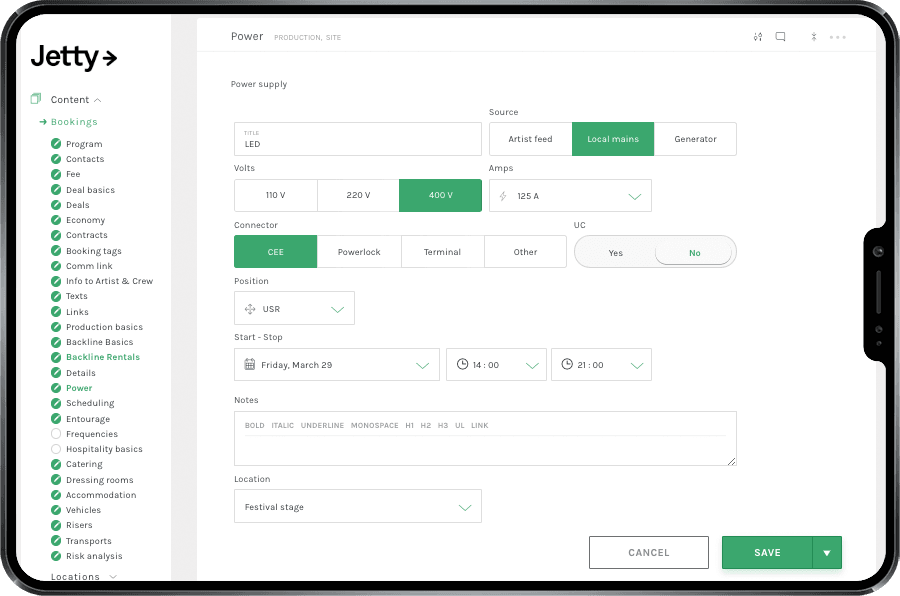Apply italic formatting to the notes
The height and width of the screenshot is (596, 900).
(x=282, y=425)
